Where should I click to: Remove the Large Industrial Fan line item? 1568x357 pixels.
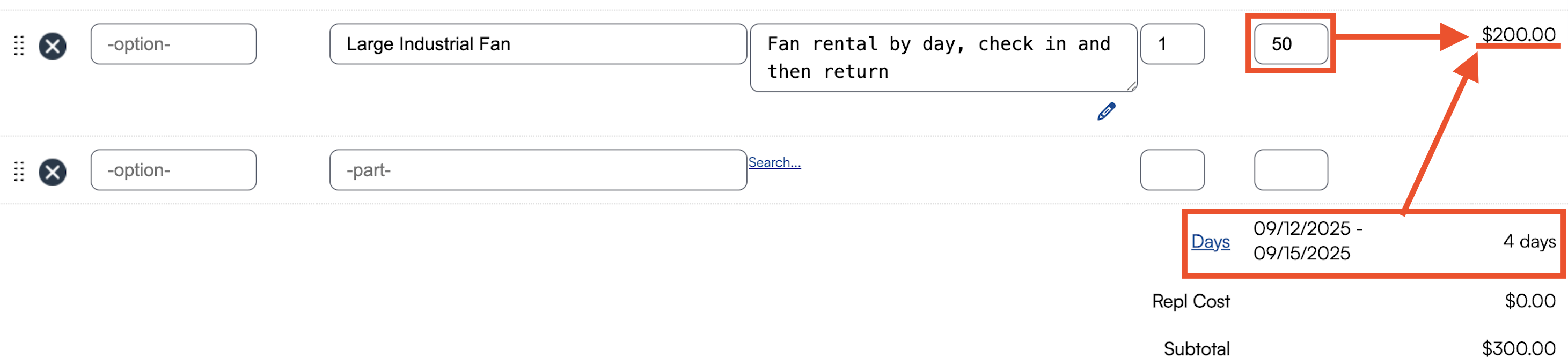[x=53, y=46]
